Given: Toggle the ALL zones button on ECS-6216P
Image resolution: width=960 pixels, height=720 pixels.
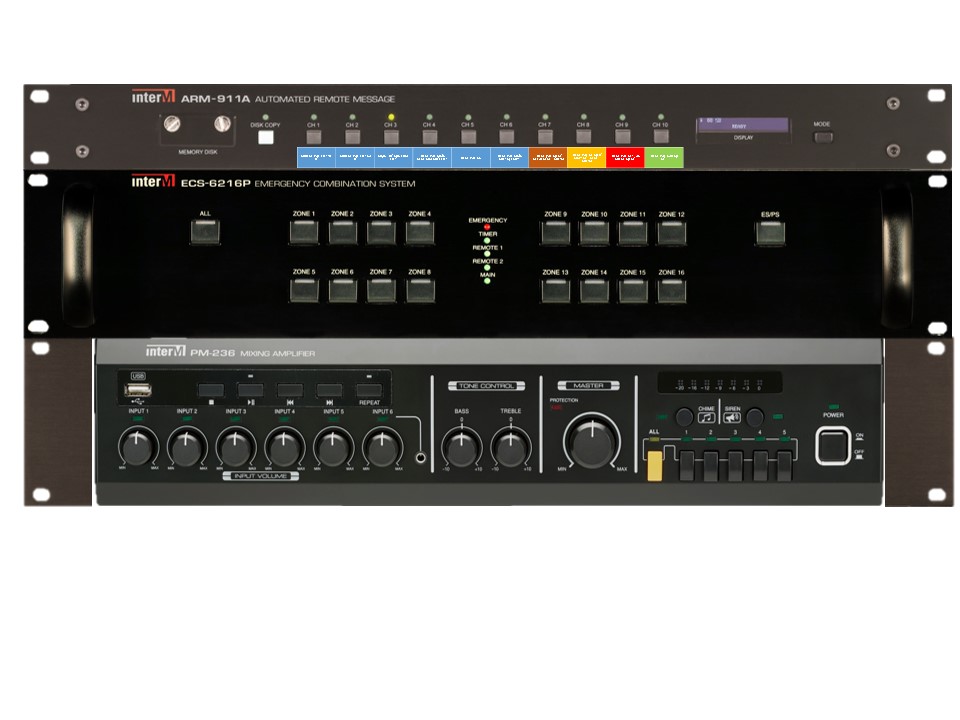Looking at the screenshot, I should click(205, 232).
